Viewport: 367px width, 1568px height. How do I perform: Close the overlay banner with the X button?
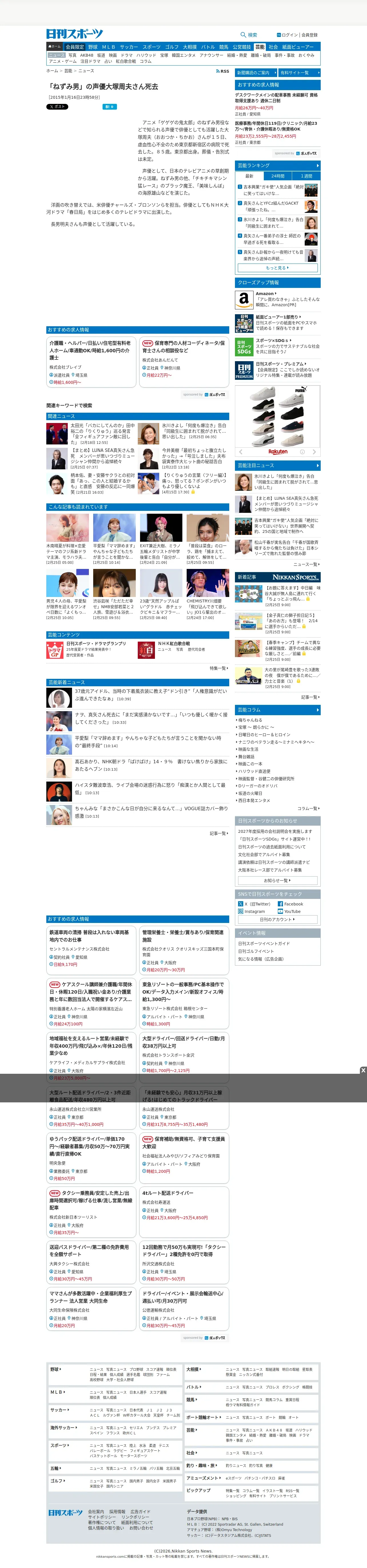tap(363, 1070)
